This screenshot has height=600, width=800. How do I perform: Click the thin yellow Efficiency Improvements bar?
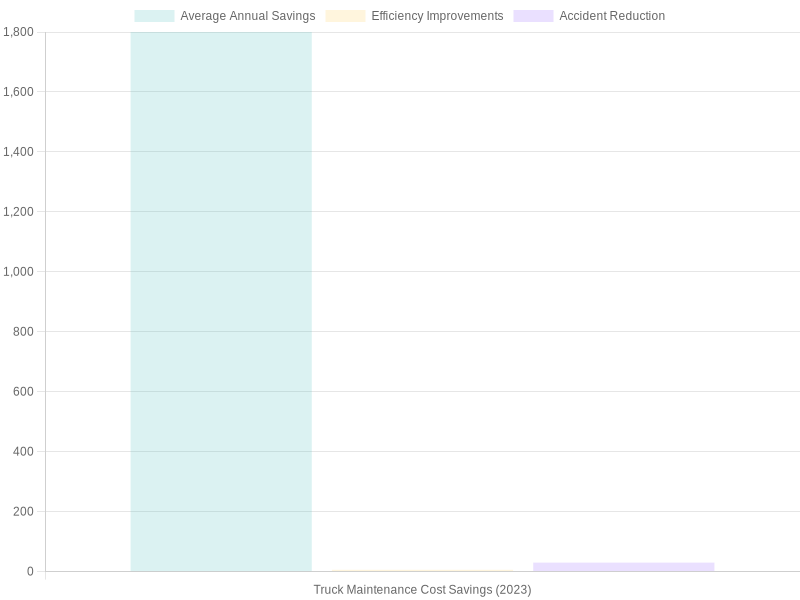(x=422, y=571)
